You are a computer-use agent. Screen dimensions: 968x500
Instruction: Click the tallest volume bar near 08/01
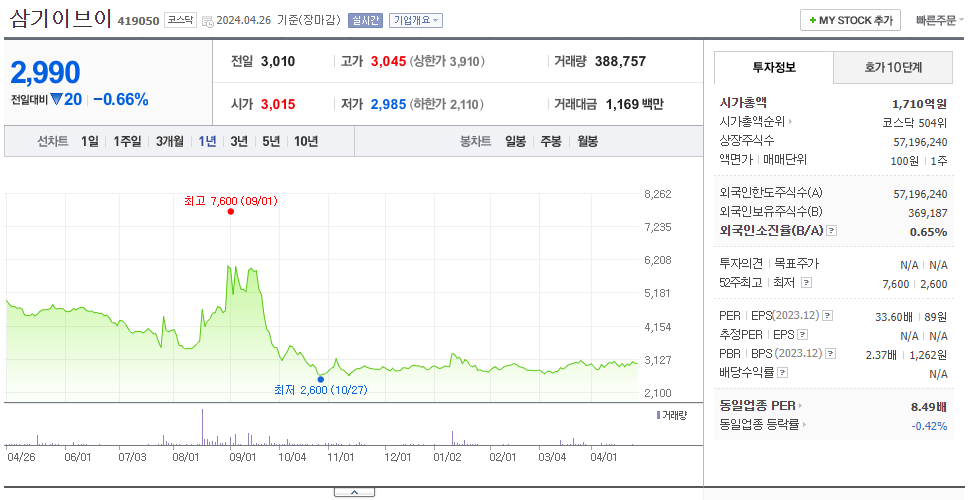click(x=202, y=427)
